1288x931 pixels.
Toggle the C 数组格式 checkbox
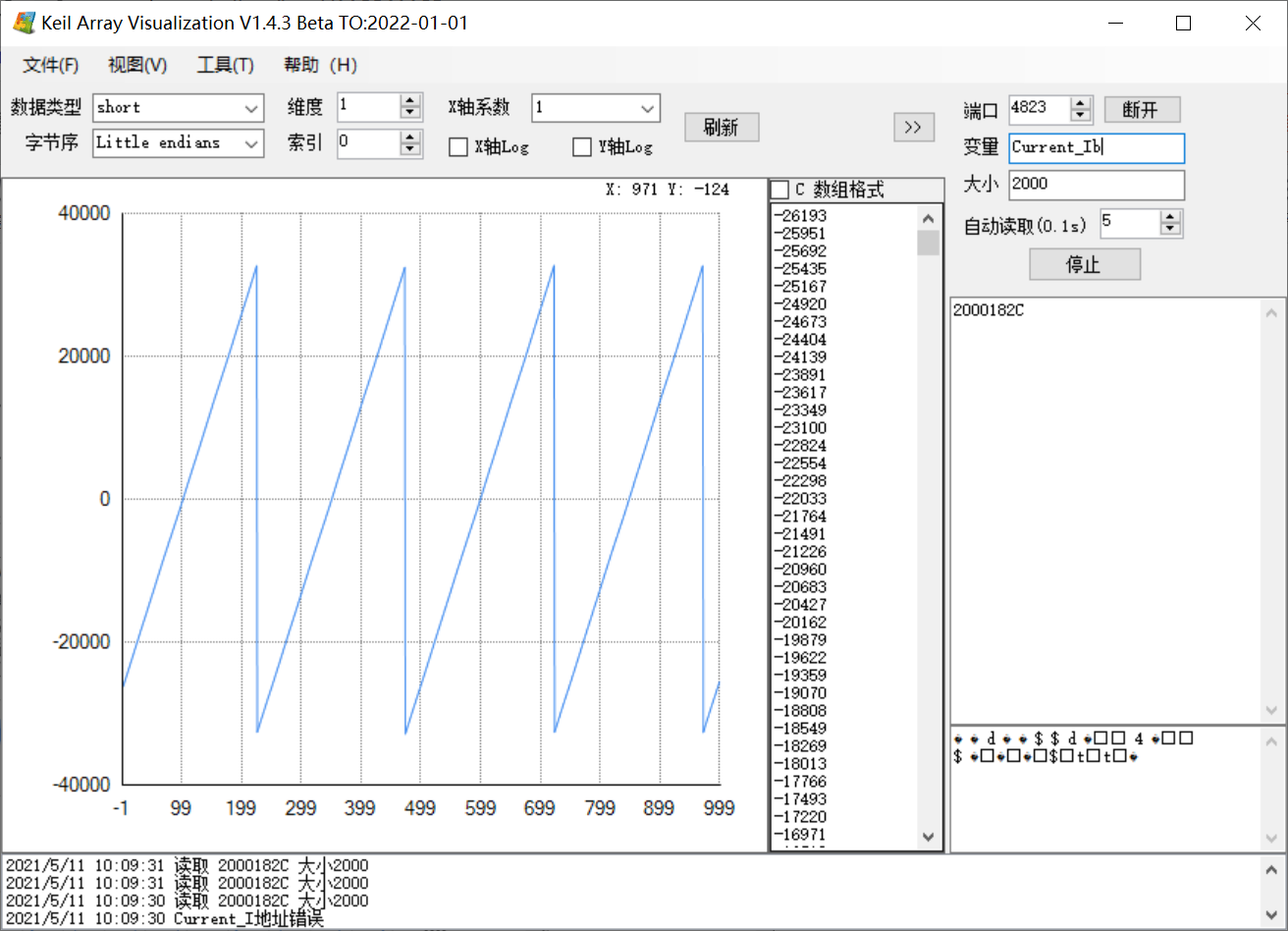pos(778,188)
